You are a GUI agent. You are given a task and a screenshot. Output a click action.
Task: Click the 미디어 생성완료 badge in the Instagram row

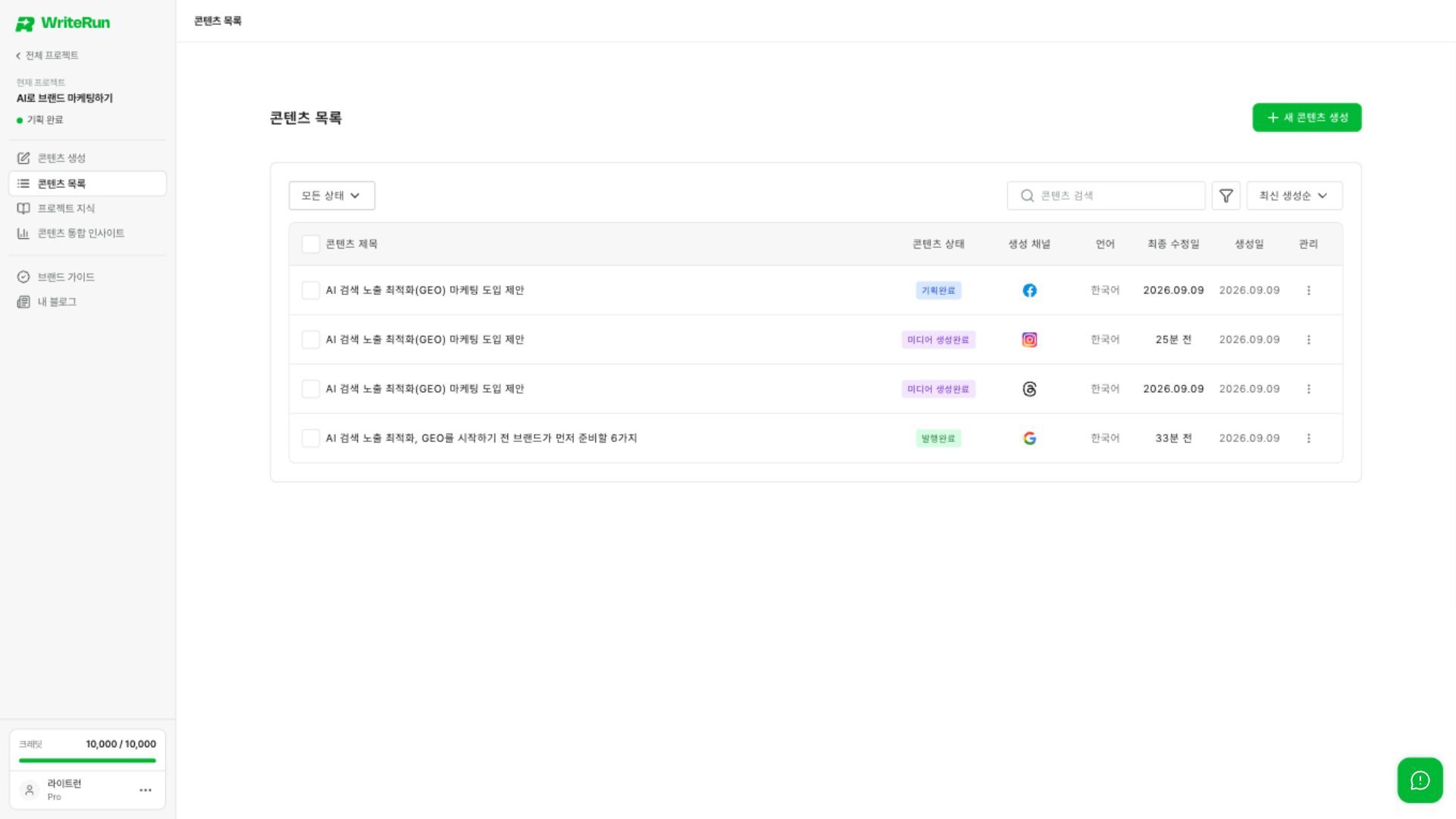(938, 340)
